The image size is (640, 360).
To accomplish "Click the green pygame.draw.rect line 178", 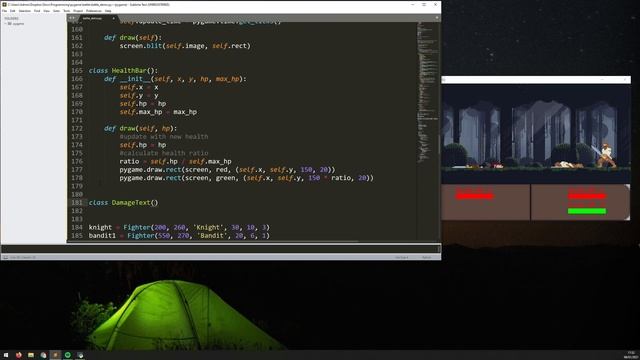I will coord(246,178).
